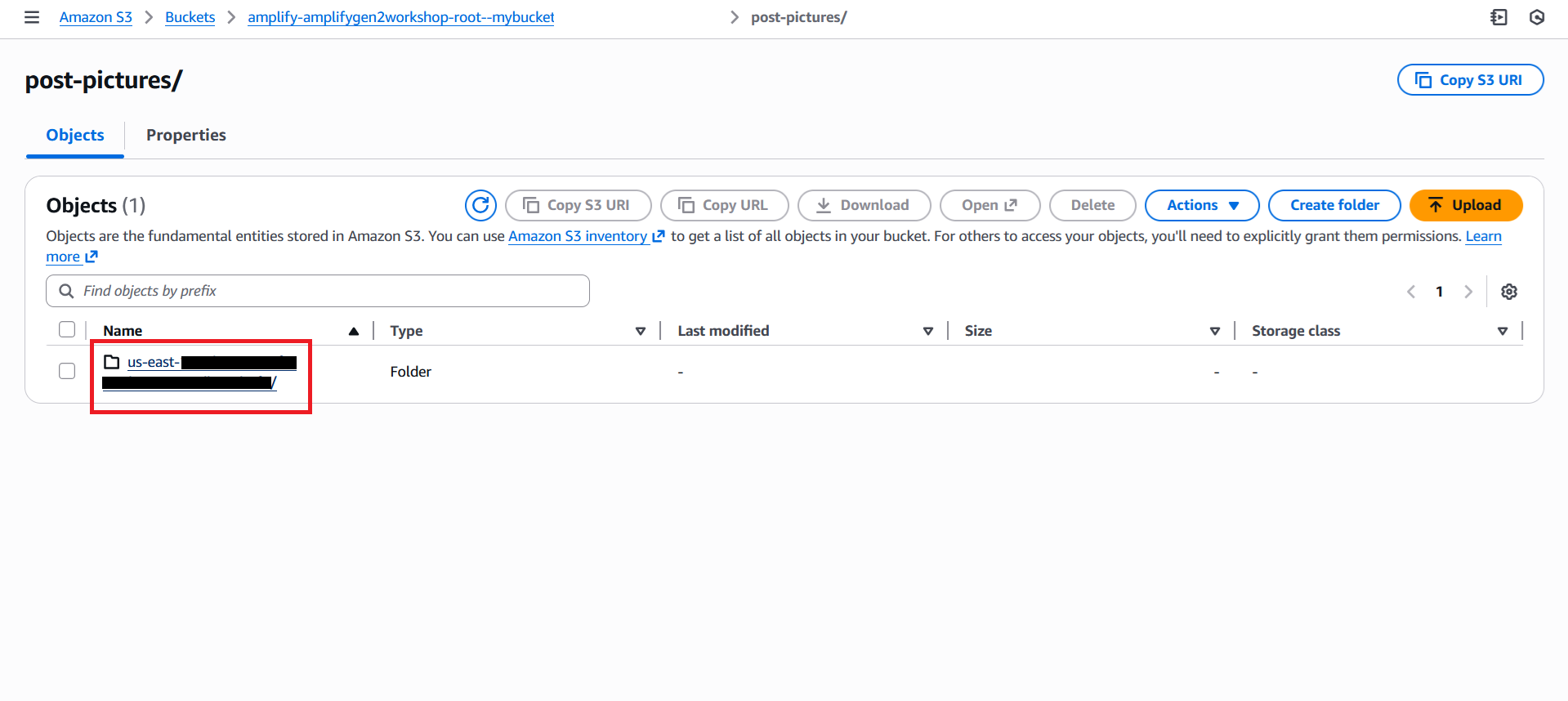Click the CloudShell icon at top right
Viewport: 1568px width, 701px height.
(1499, 17)
